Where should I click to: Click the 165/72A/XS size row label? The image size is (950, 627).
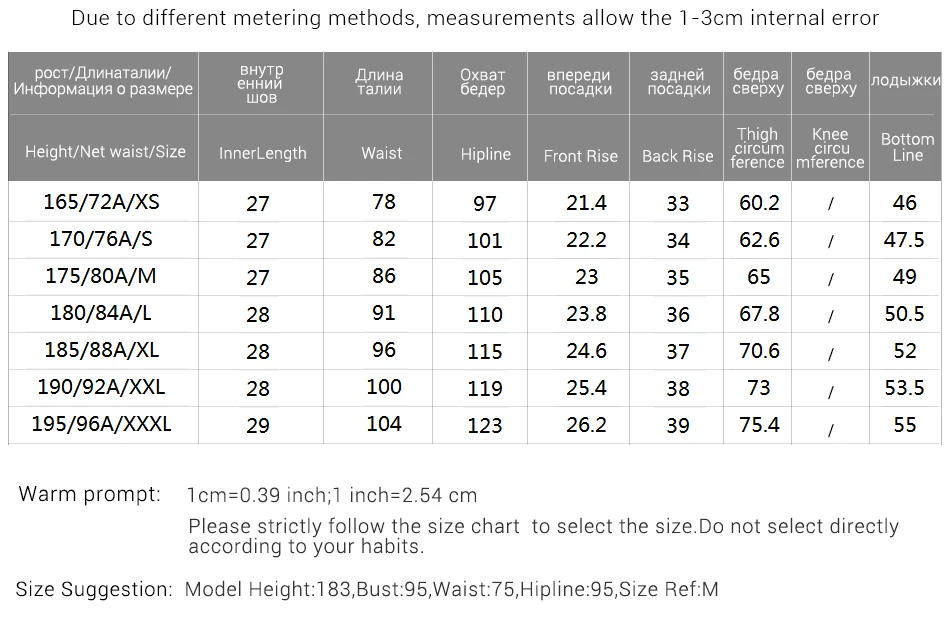(101, 202)
